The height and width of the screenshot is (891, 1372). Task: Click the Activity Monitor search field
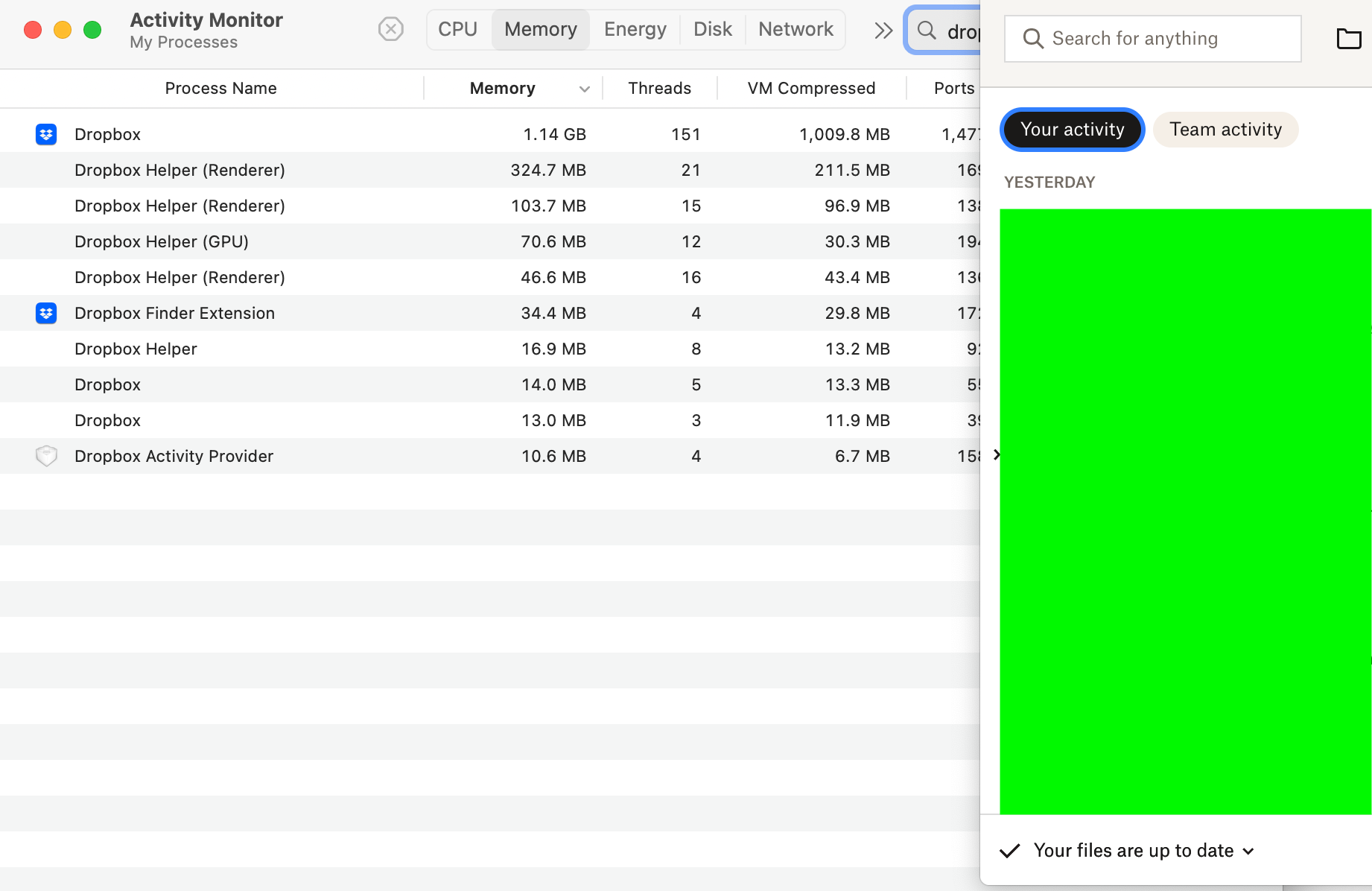[x=943, y=31]
